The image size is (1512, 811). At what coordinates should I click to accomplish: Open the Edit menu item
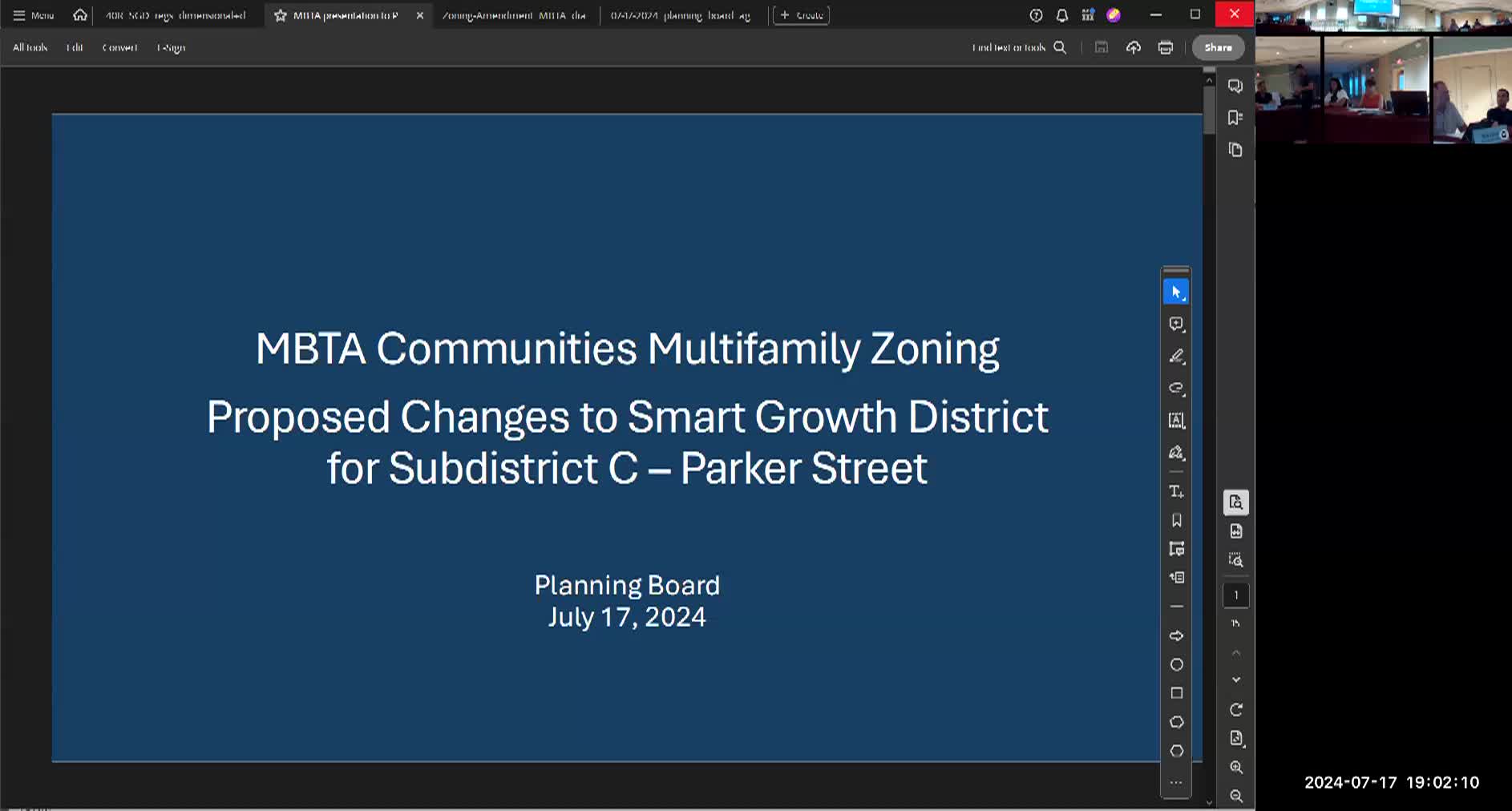[75, 47]
